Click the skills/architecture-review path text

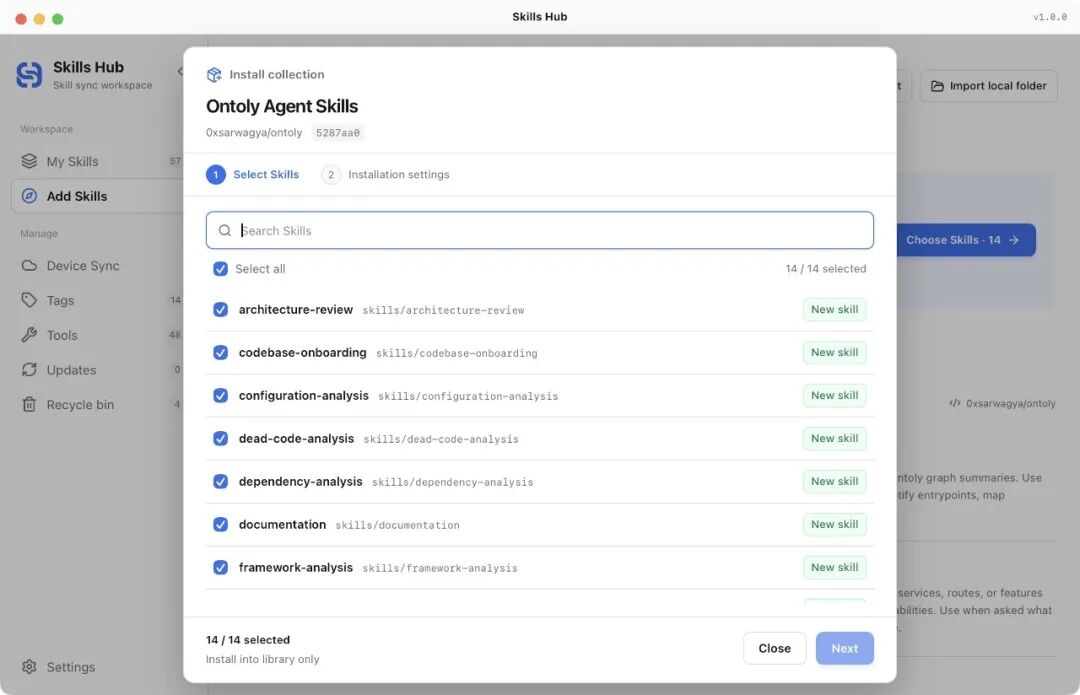443,310
